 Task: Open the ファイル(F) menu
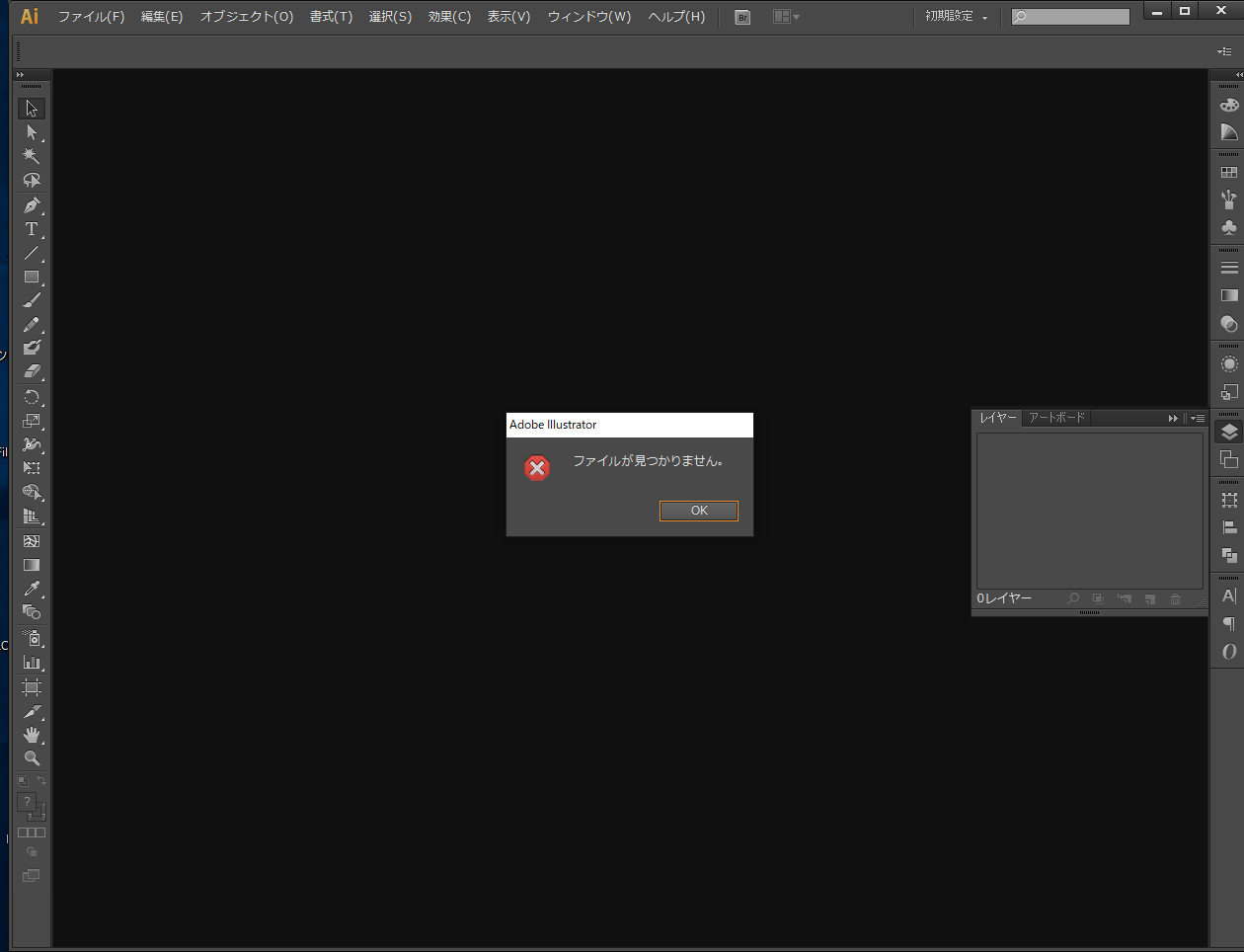pos(91,17)
